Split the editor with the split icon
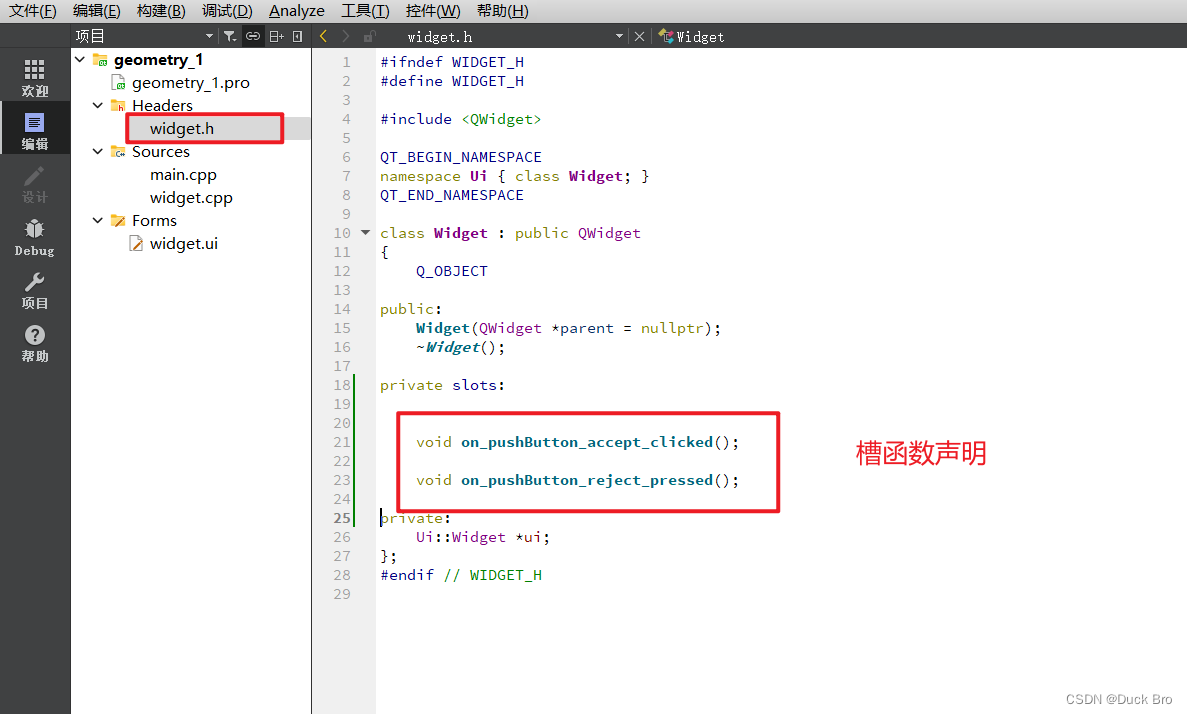 [x=276, y=36]
